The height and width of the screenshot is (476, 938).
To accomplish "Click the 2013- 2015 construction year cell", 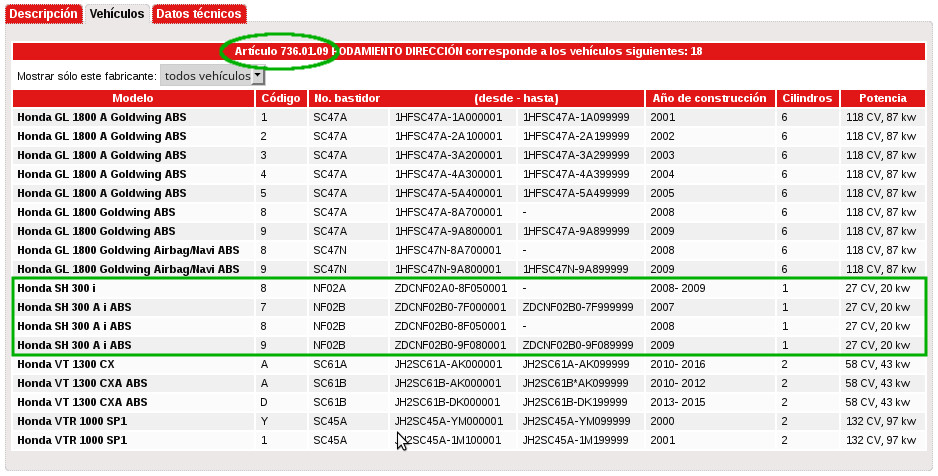I will 677,402.
